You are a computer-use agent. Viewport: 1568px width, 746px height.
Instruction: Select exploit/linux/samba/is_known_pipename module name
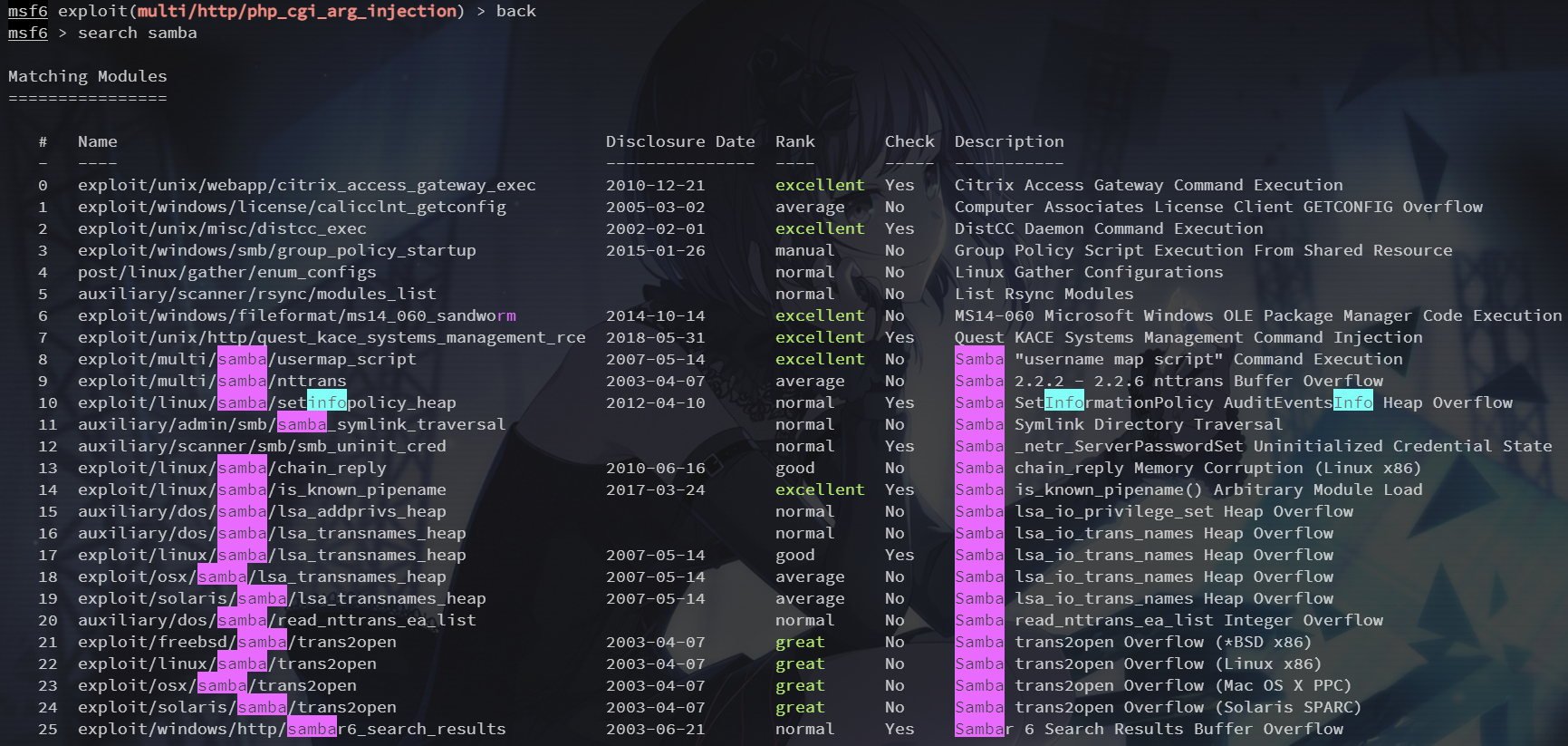pyautogui.click(x=262, y=489)
